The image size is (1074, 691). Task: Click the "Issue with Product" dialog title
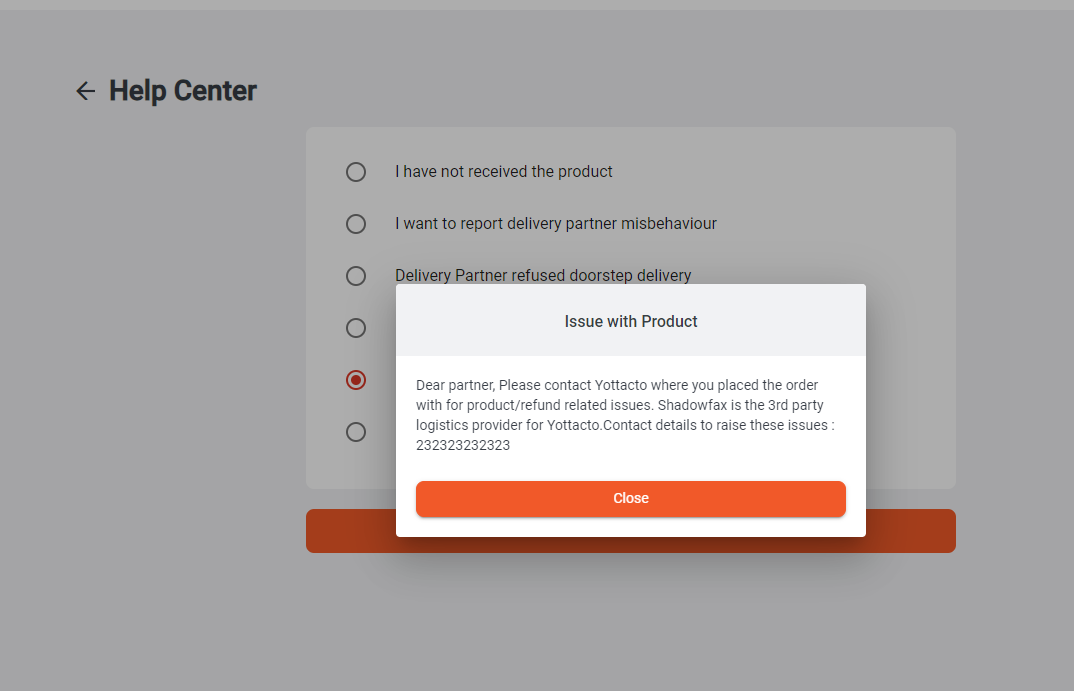coord(631,322)
